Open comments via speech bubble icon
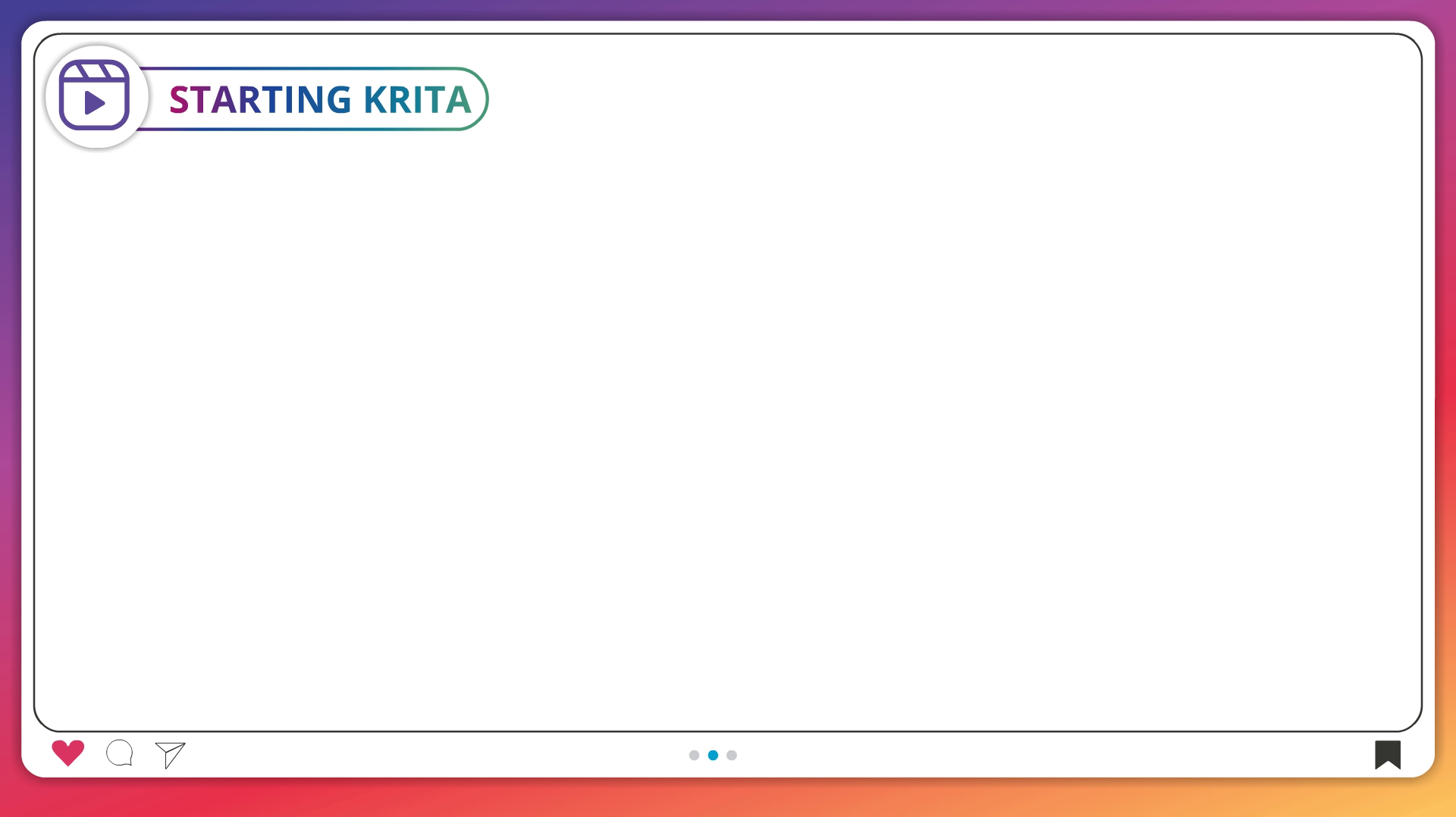 [x=120, y=753]
